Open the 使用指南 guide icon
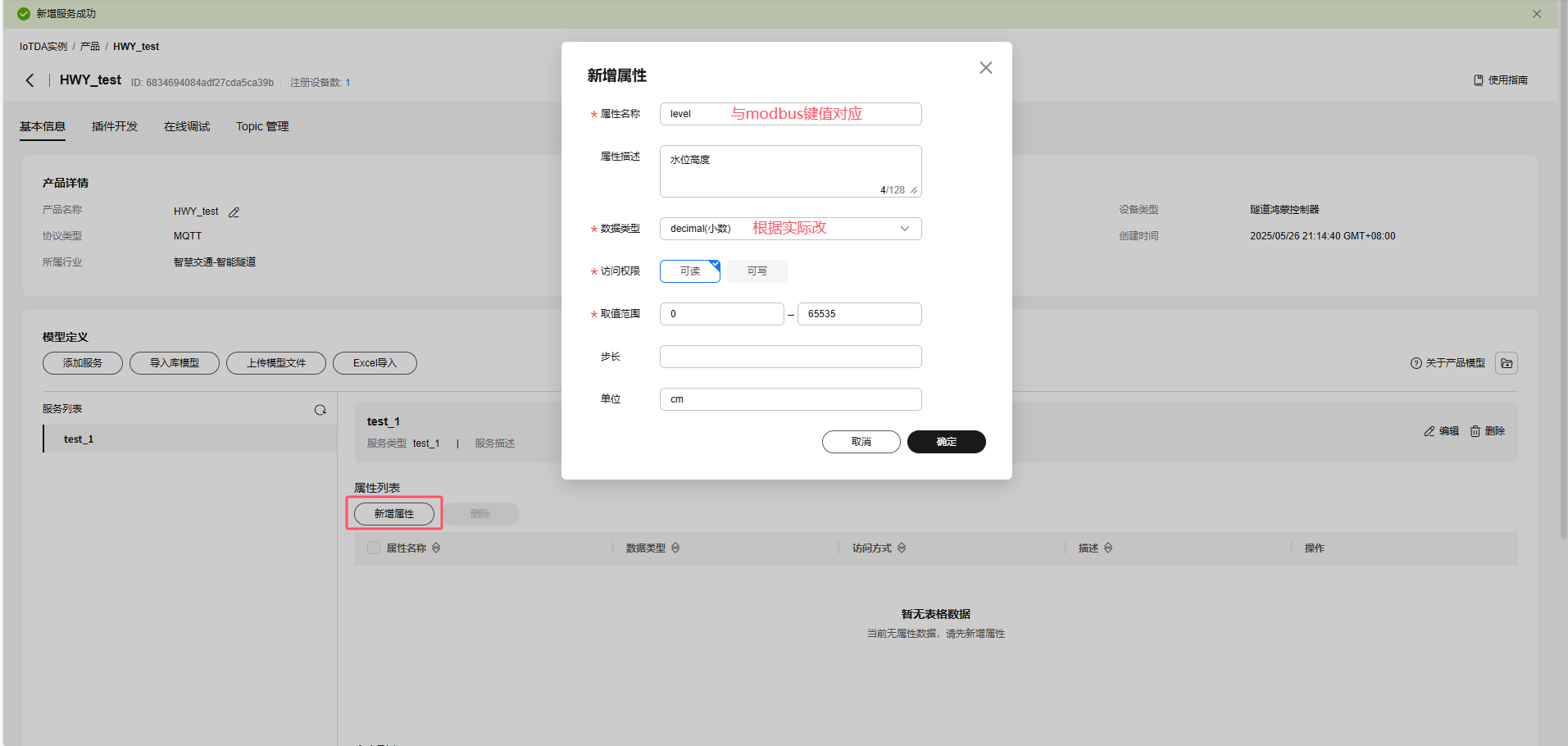 click(x=1479, y=80)
